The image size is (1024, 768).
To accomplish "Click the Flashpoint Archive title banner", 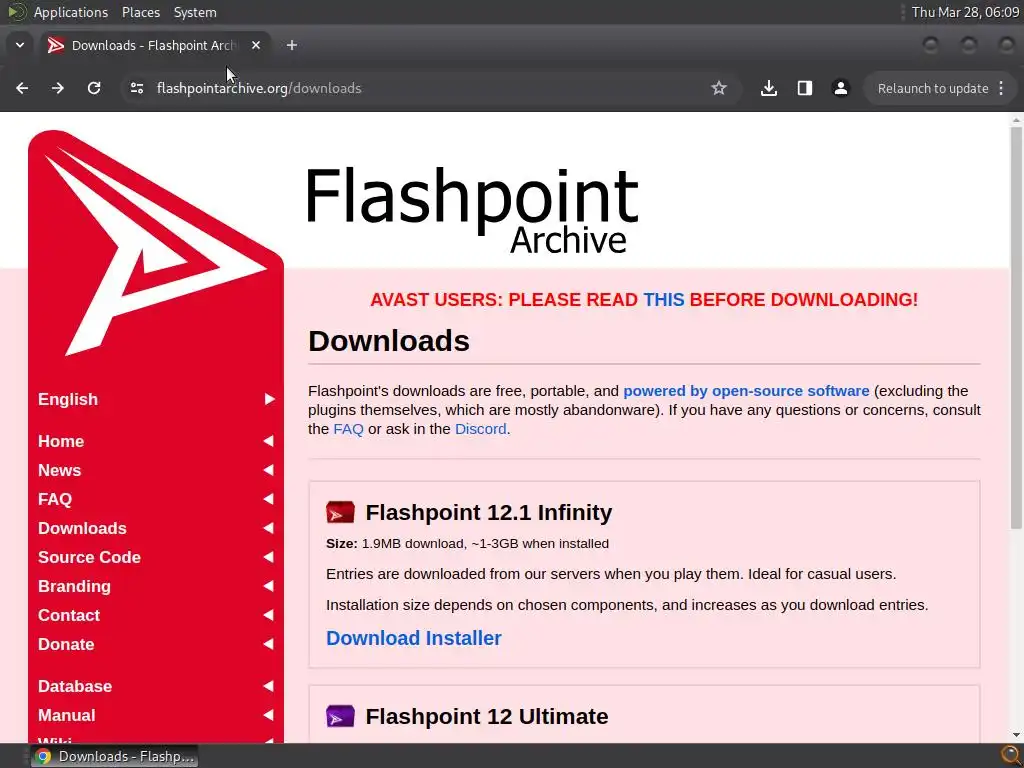I will tap(472, 210).
